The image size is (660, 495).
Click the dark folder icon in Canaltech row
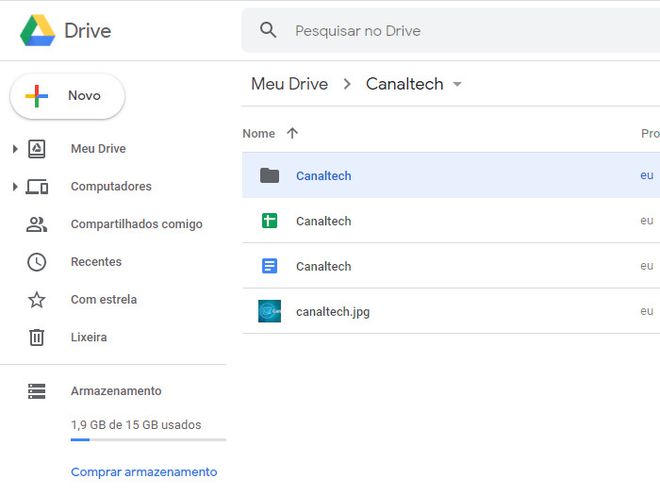(269, 176)
